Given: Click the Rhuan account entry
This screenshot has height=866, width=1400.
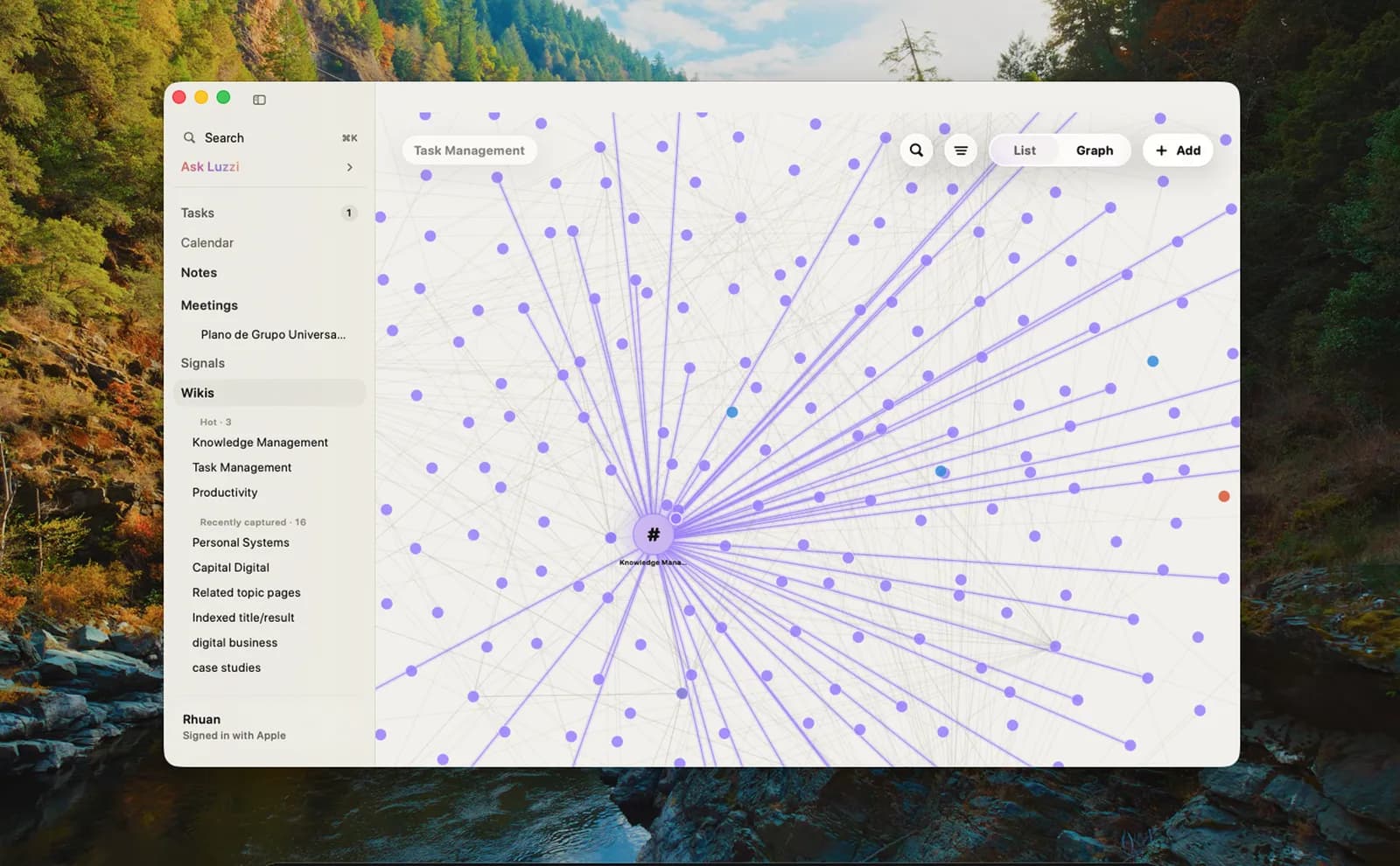Looking at the screenshot, I should coord(234,727).
